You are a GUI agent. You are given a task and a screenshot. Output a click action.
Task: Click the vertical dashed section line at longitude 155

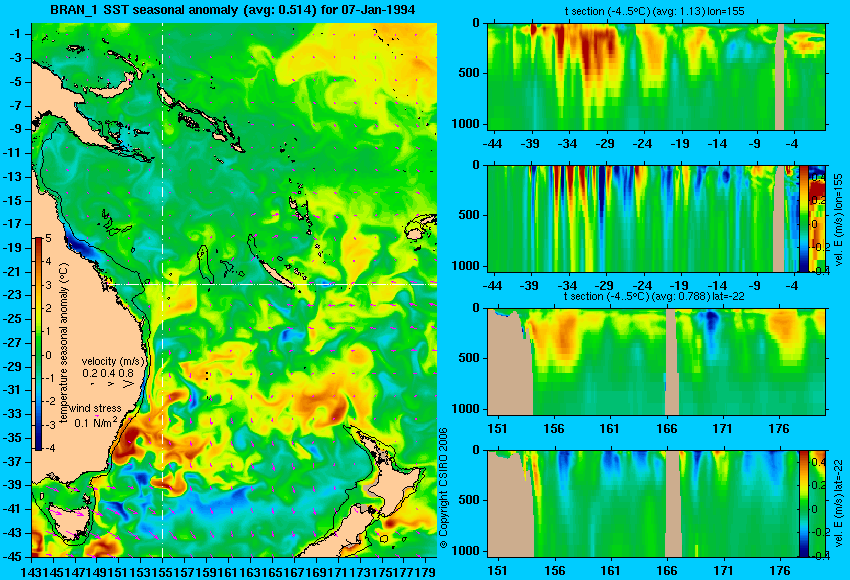[162, 290]
